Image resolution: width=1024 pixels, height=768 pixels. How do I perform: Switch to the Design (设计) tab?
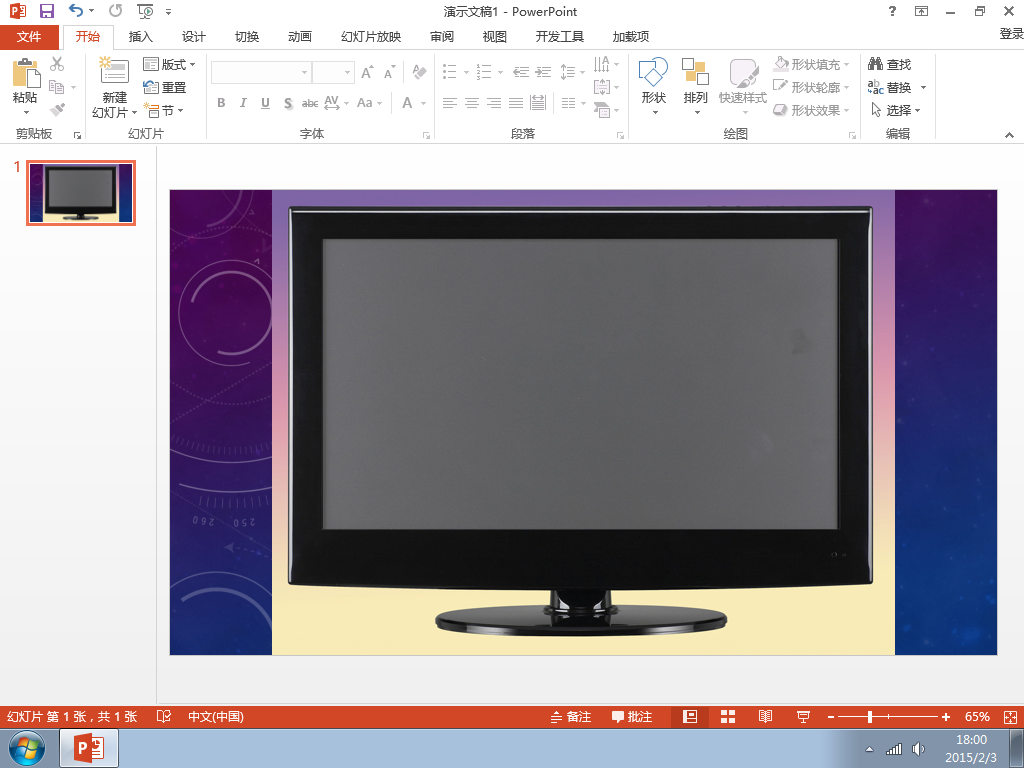pos(193,37)
